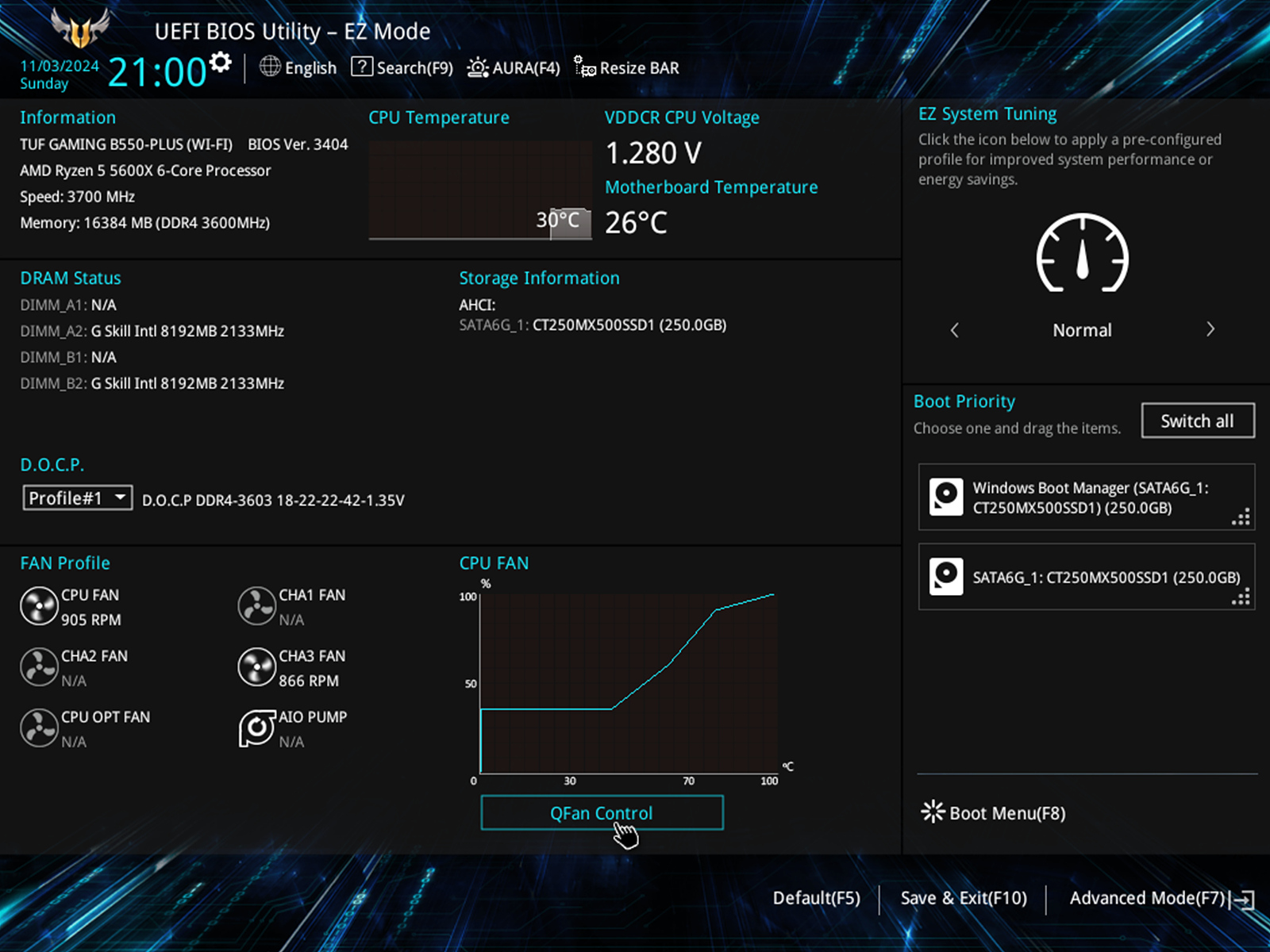The height and width of the screenshot is (952, 1270).
Task: Go to previous EZ System Tuning profile
Action: (955, 330)
